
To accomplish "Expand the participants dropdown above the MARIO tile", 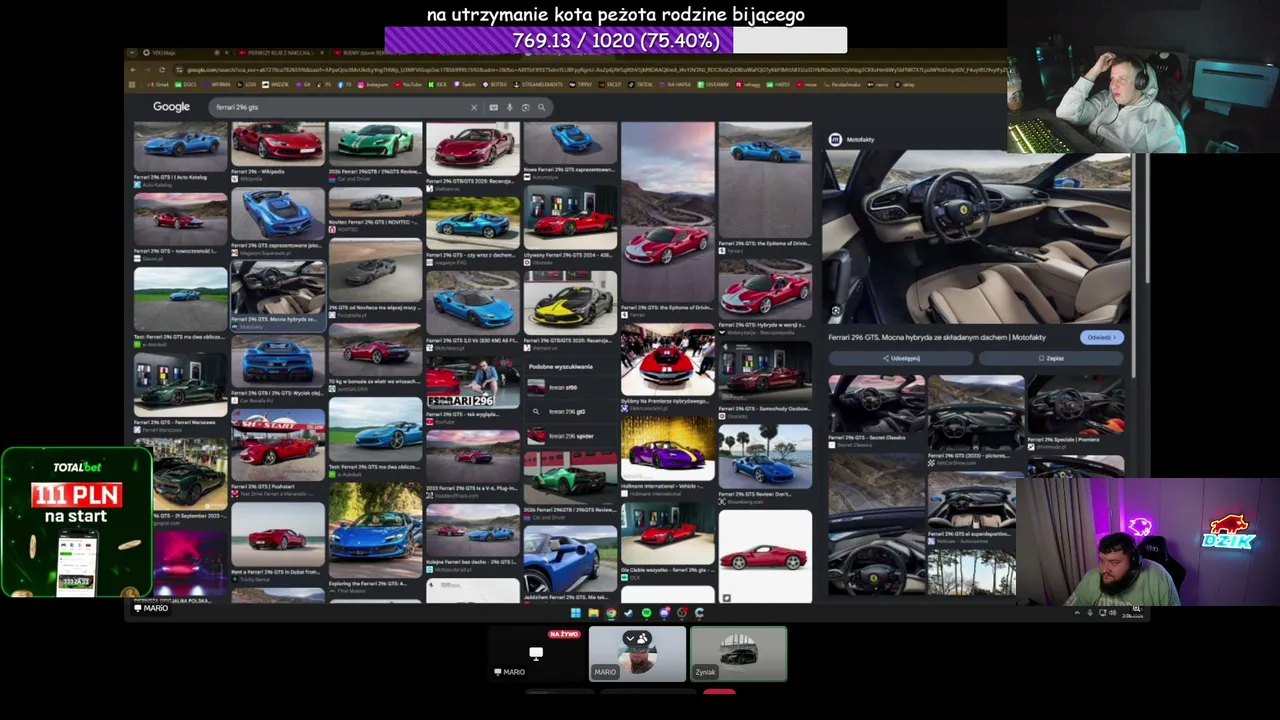I will click(x=636, y=639).
